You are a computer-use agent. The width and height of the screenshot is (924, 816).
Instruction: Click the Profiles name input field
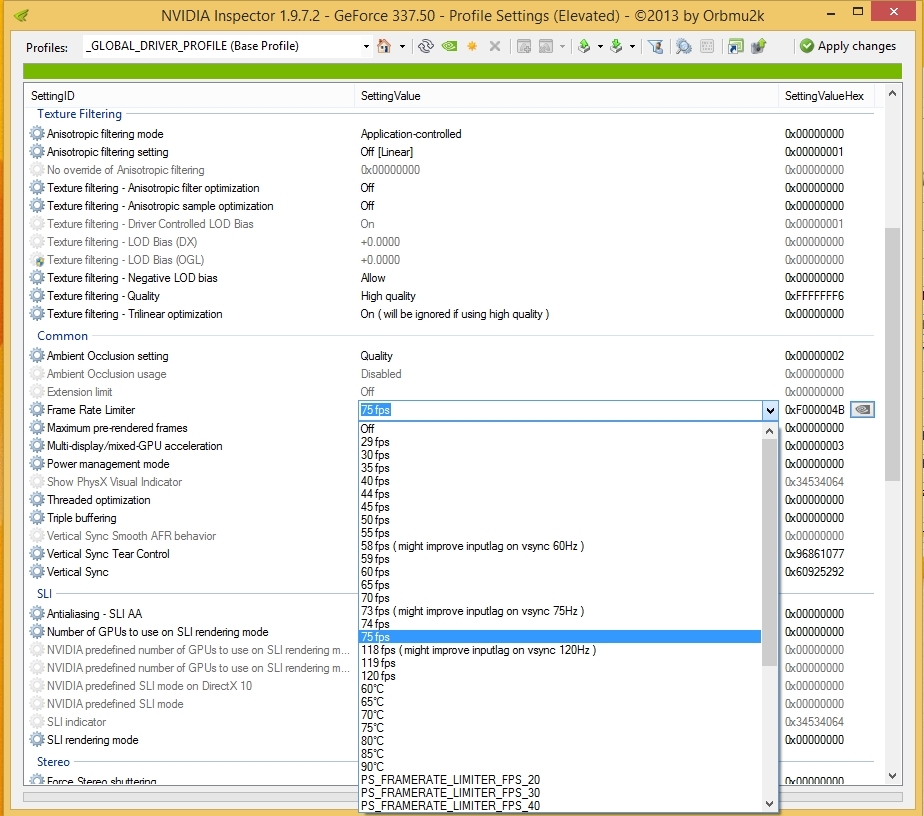[x=222, y=46]
